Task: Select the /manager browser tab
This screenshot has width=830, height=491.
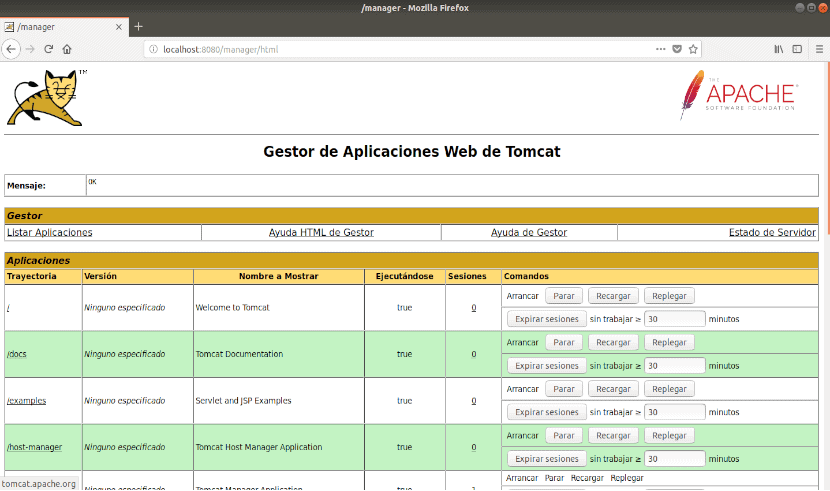Action: click(x=64, y=27)
